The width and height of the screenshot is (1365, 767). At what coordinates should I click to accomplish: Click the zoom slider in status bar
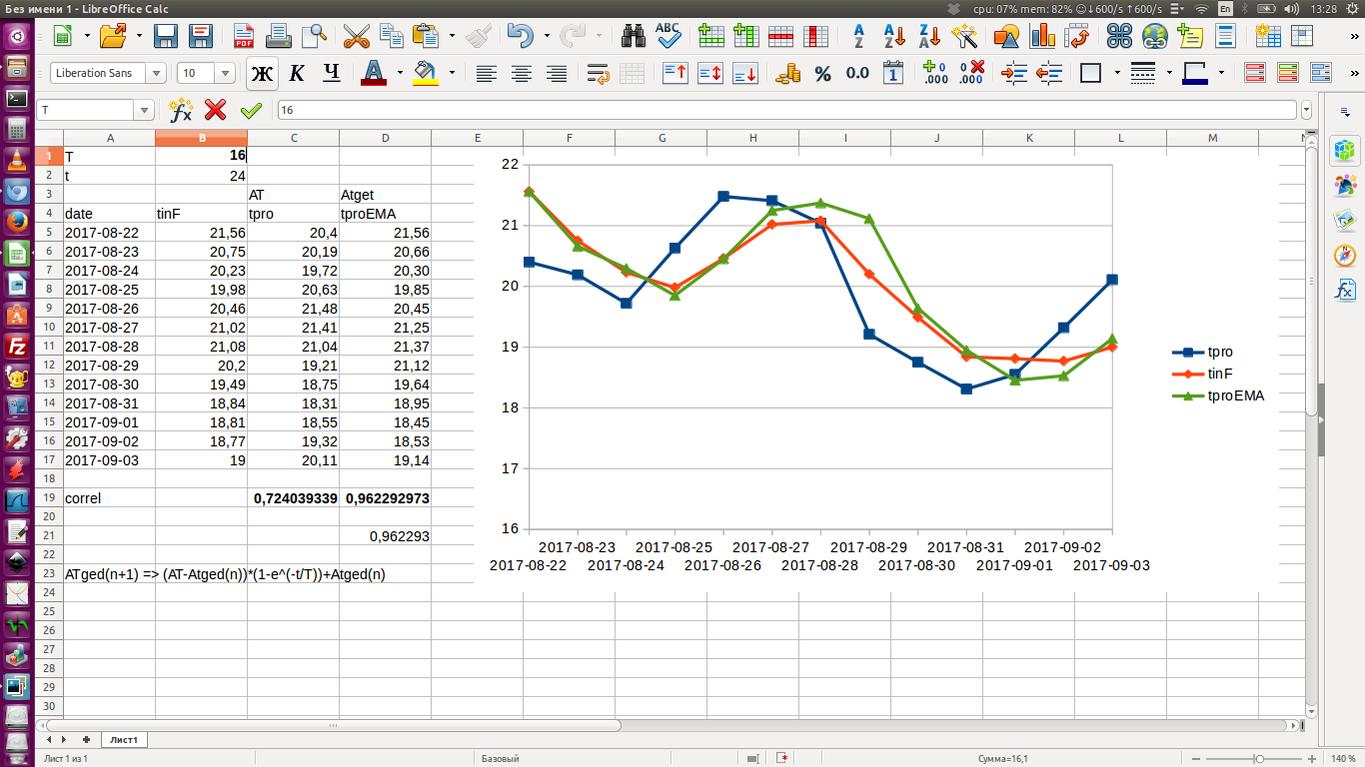[x=1258, y=758]
